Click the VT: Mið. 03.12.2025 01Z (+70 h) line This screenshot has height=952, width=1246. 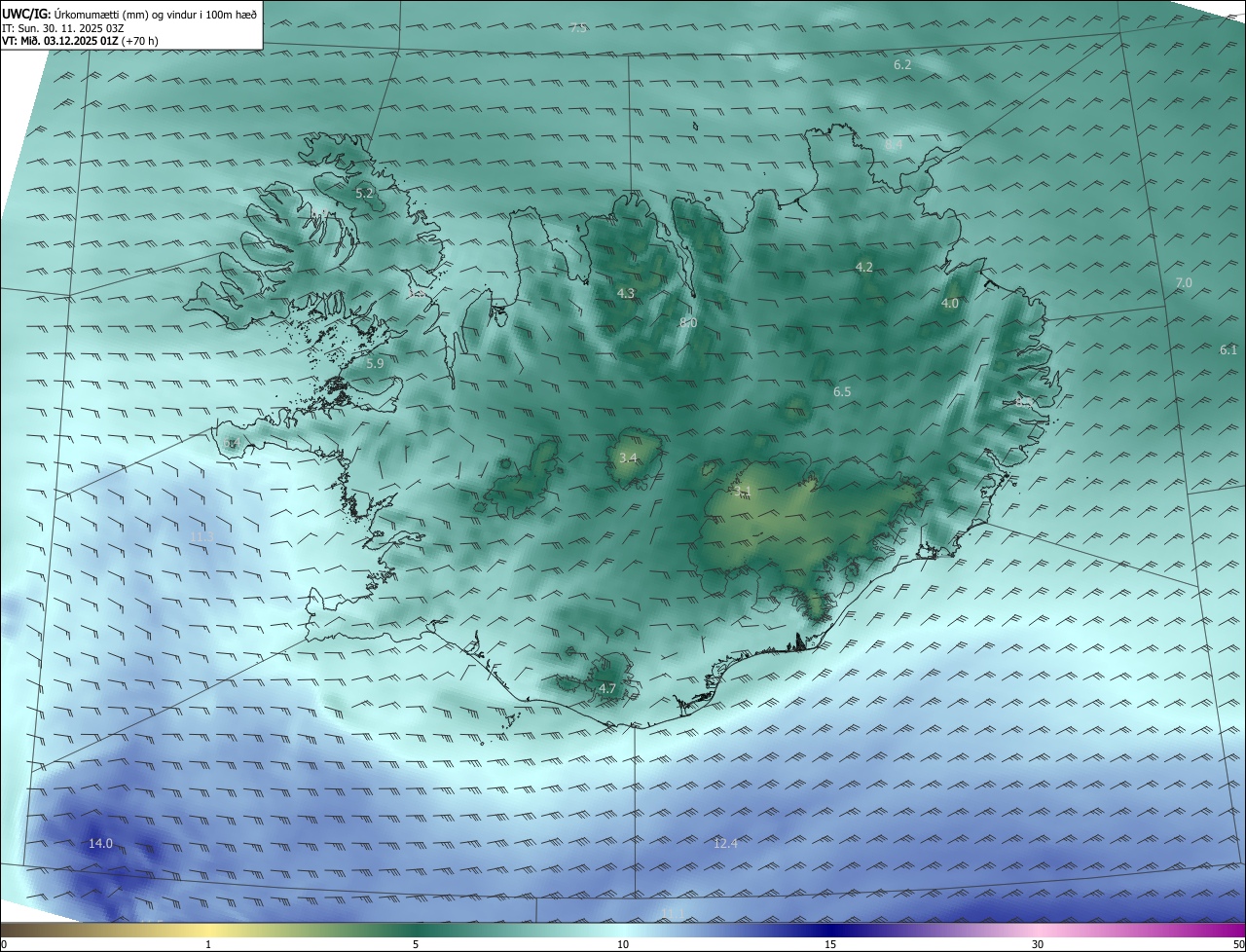click(81, 41)
